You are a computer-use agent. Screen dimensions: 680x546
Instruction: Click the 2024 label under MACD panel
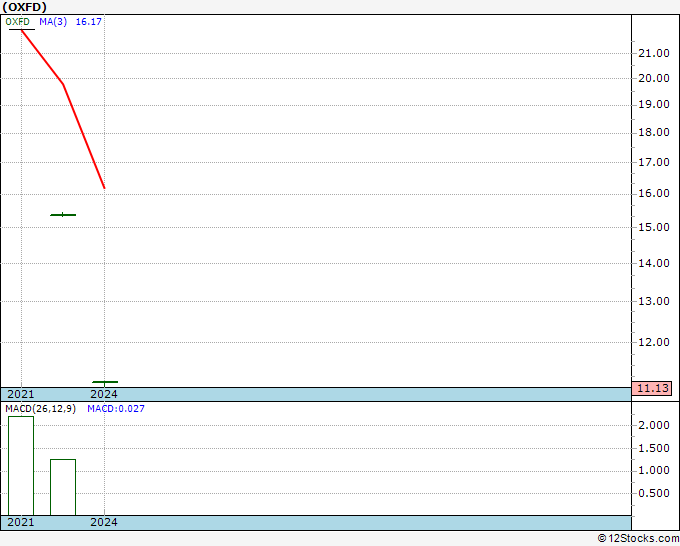click(x=104, y=522)
